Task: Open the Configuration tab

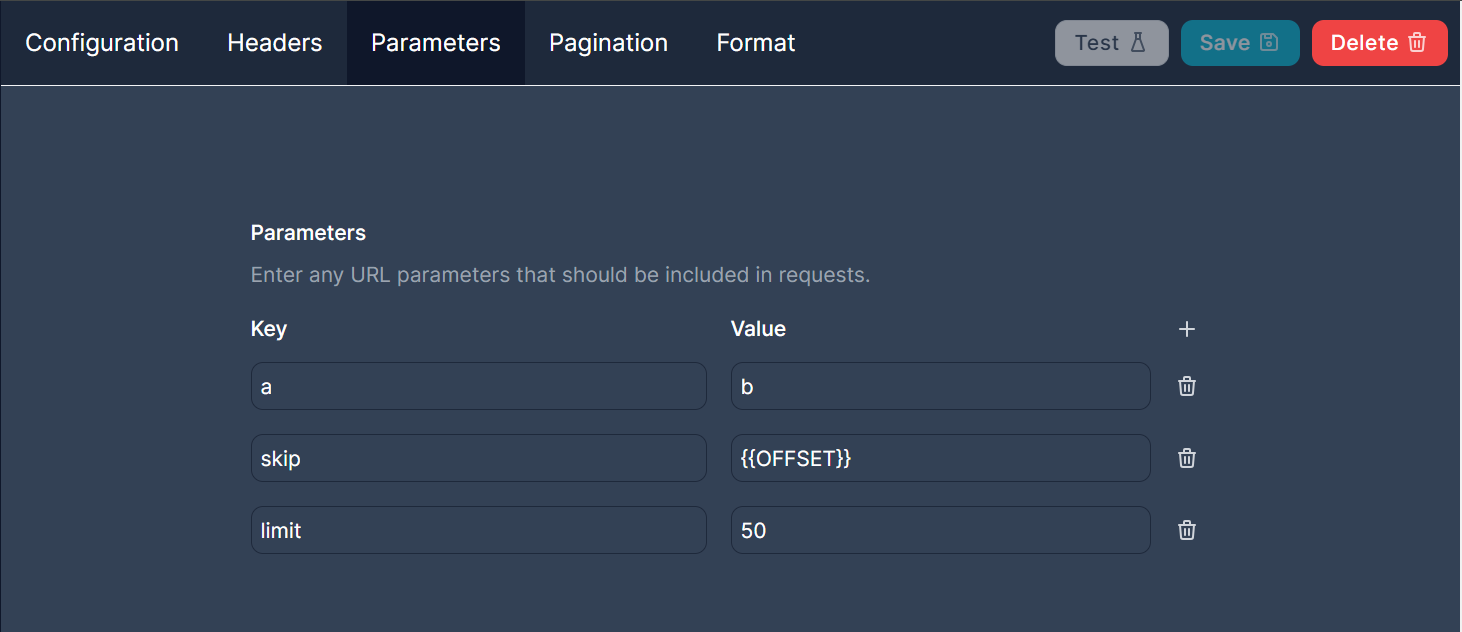Action: (x=102, y=43)
